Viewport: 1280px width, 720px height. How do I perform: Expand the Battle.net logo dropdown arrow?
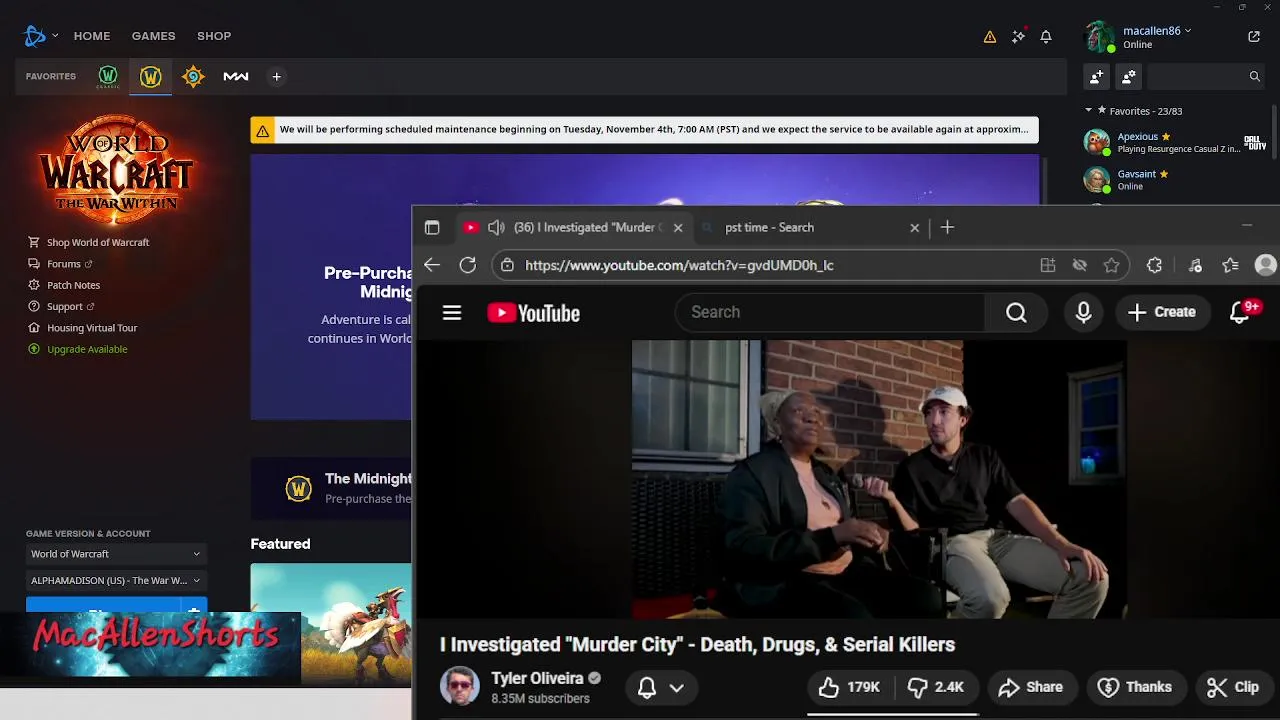coord(55,36)
